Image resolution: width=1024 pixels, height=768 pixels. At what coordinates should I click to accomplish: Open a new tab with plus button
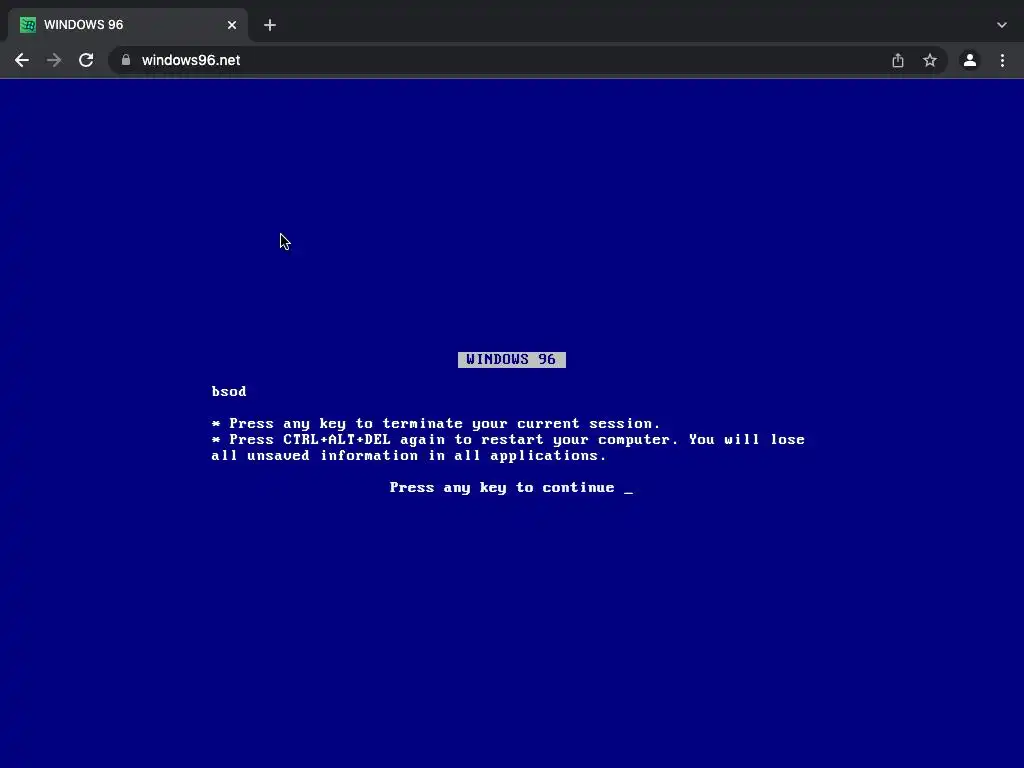click(x=270, y=25)
